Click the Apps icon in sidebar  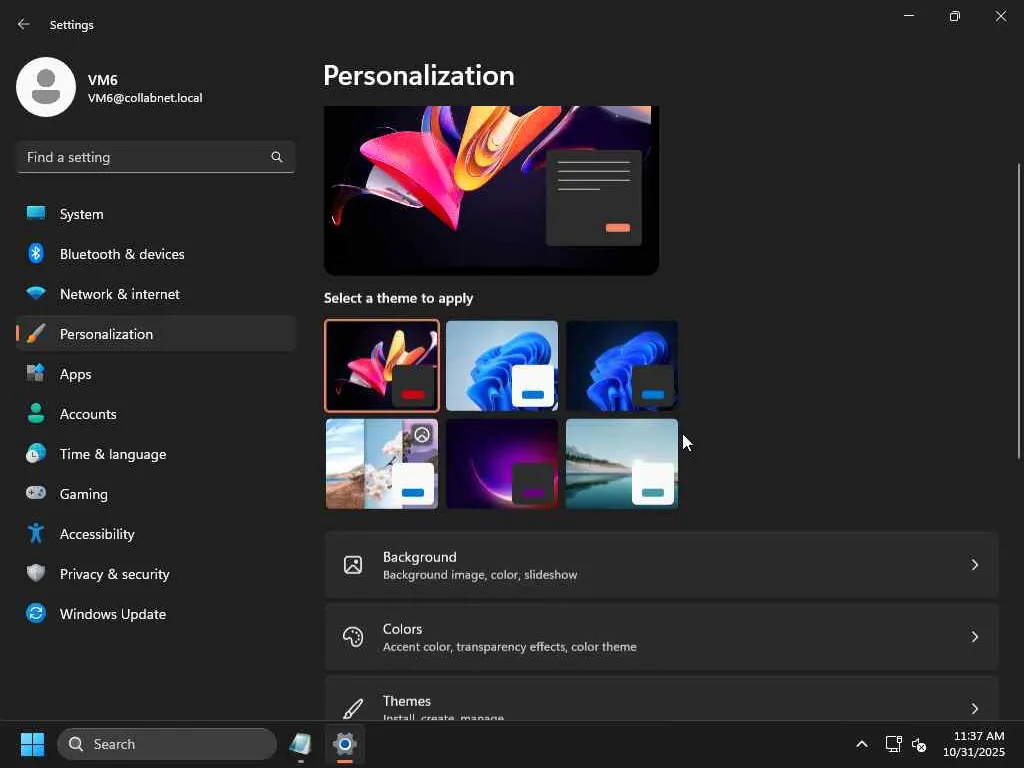click(36, 374)
